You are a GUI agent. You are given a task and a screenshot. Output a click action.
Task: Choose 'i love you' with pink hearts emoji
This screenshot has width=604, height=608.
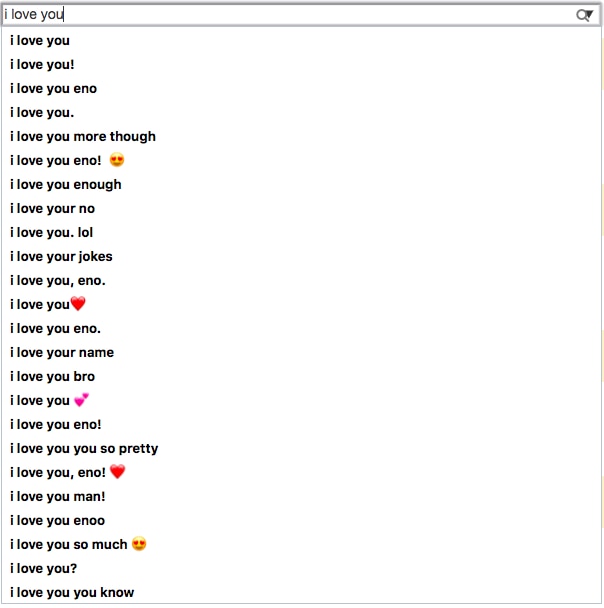tap(302, 401)
